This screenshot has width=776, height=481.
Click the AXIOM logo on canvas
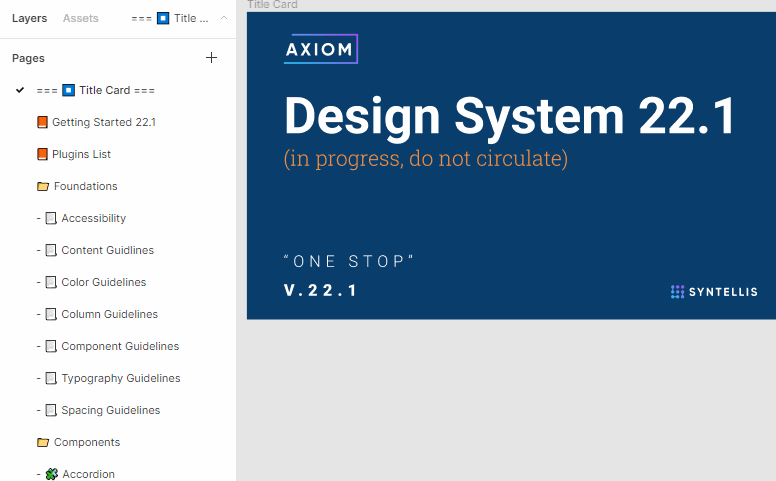click(320, 49)
